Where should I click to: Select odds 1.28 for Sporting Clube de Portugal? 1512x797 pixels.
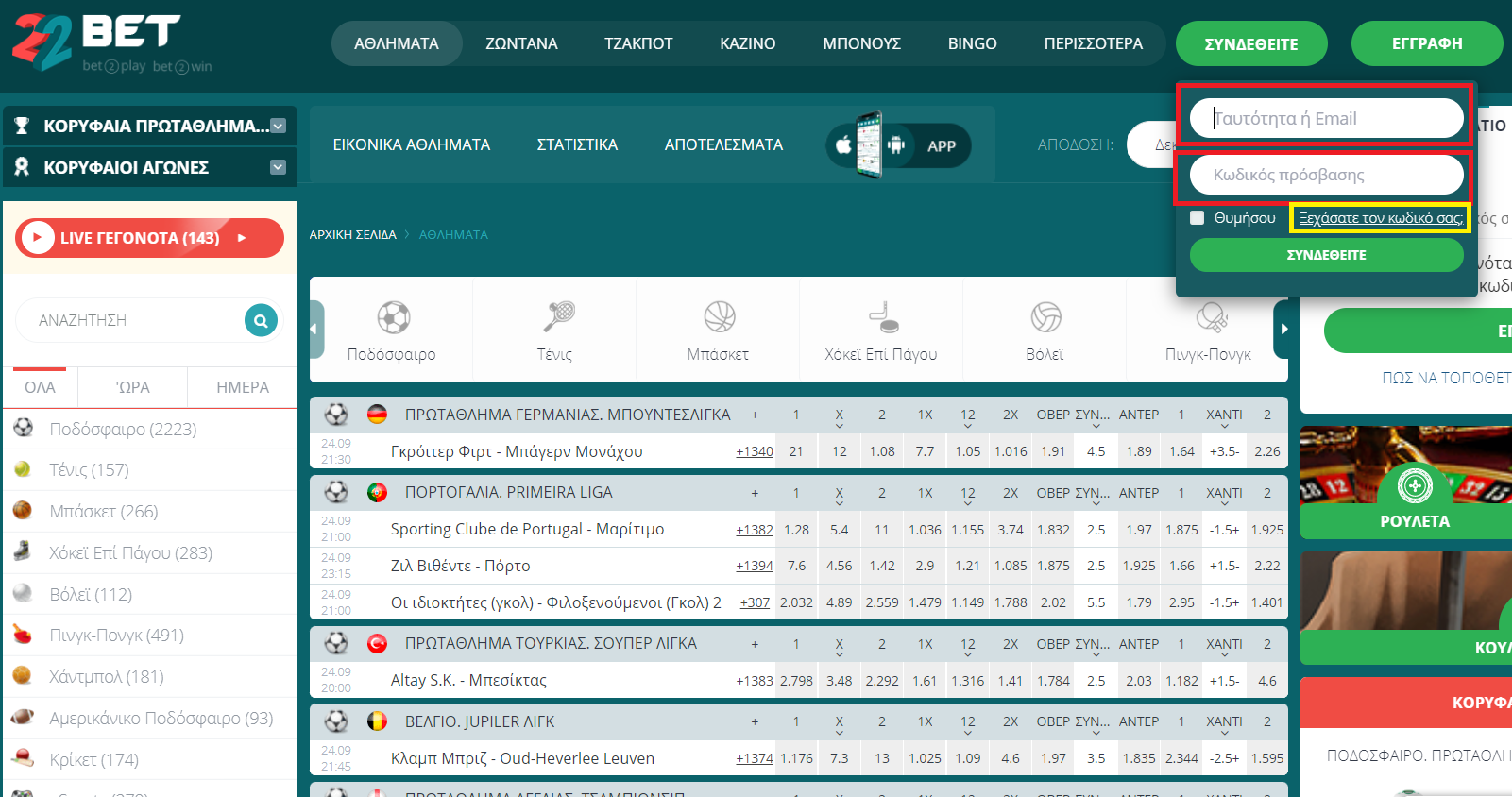(796, 530)
